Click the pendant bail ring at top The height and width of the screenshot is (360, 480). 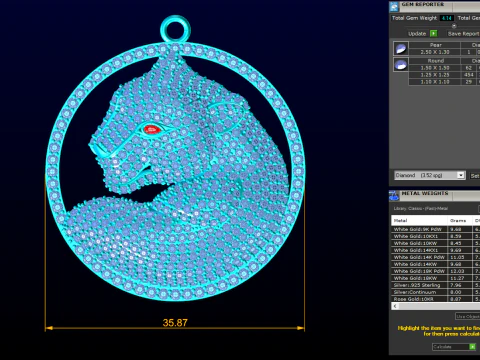tap(175, 29)
